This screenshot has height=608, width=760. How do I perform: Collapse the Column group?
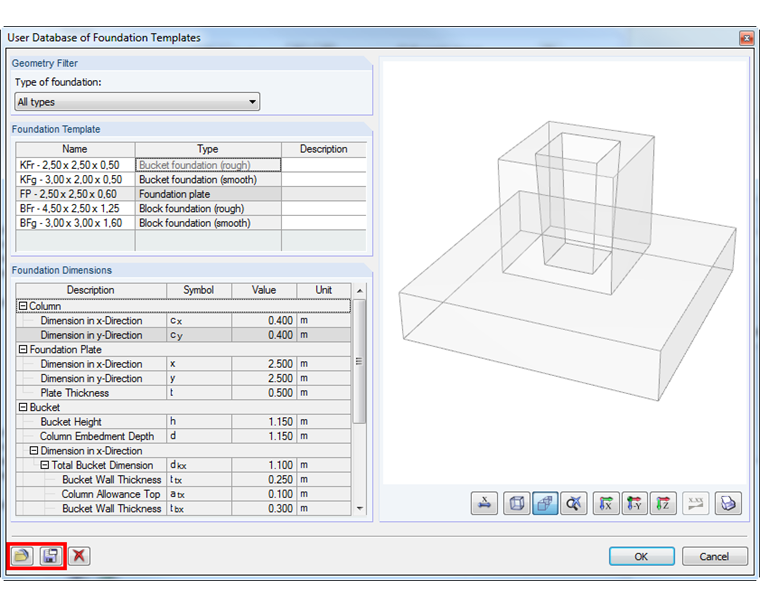pos(22,306)
